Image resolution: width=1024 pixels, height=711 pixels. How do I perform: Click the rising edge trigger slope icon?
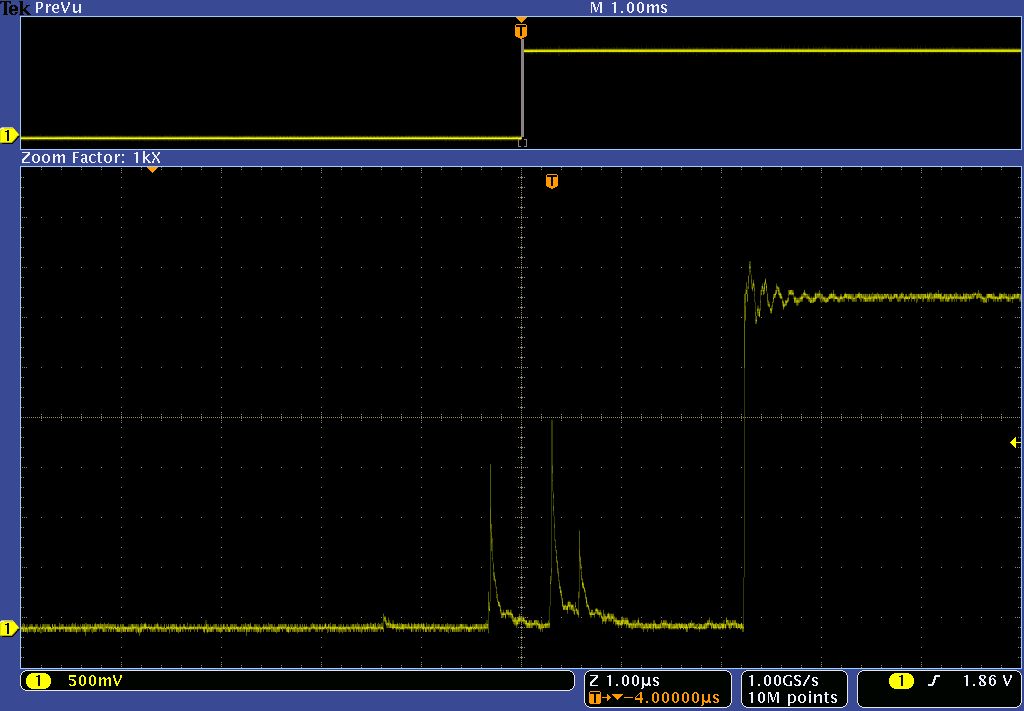coord(934,681)
